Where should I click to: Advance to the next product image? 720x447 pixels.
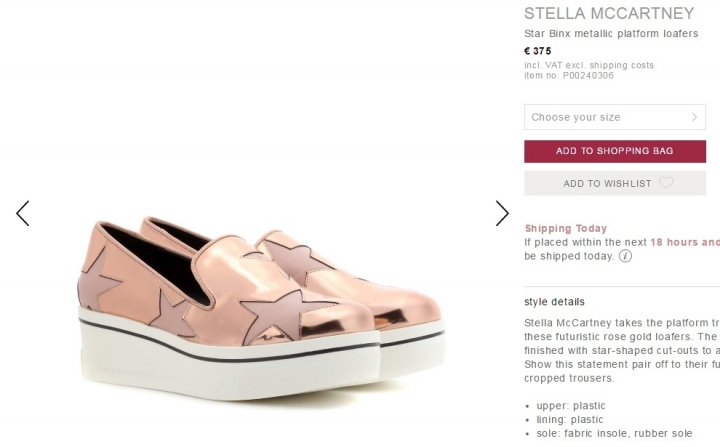[x=502, y=213]
